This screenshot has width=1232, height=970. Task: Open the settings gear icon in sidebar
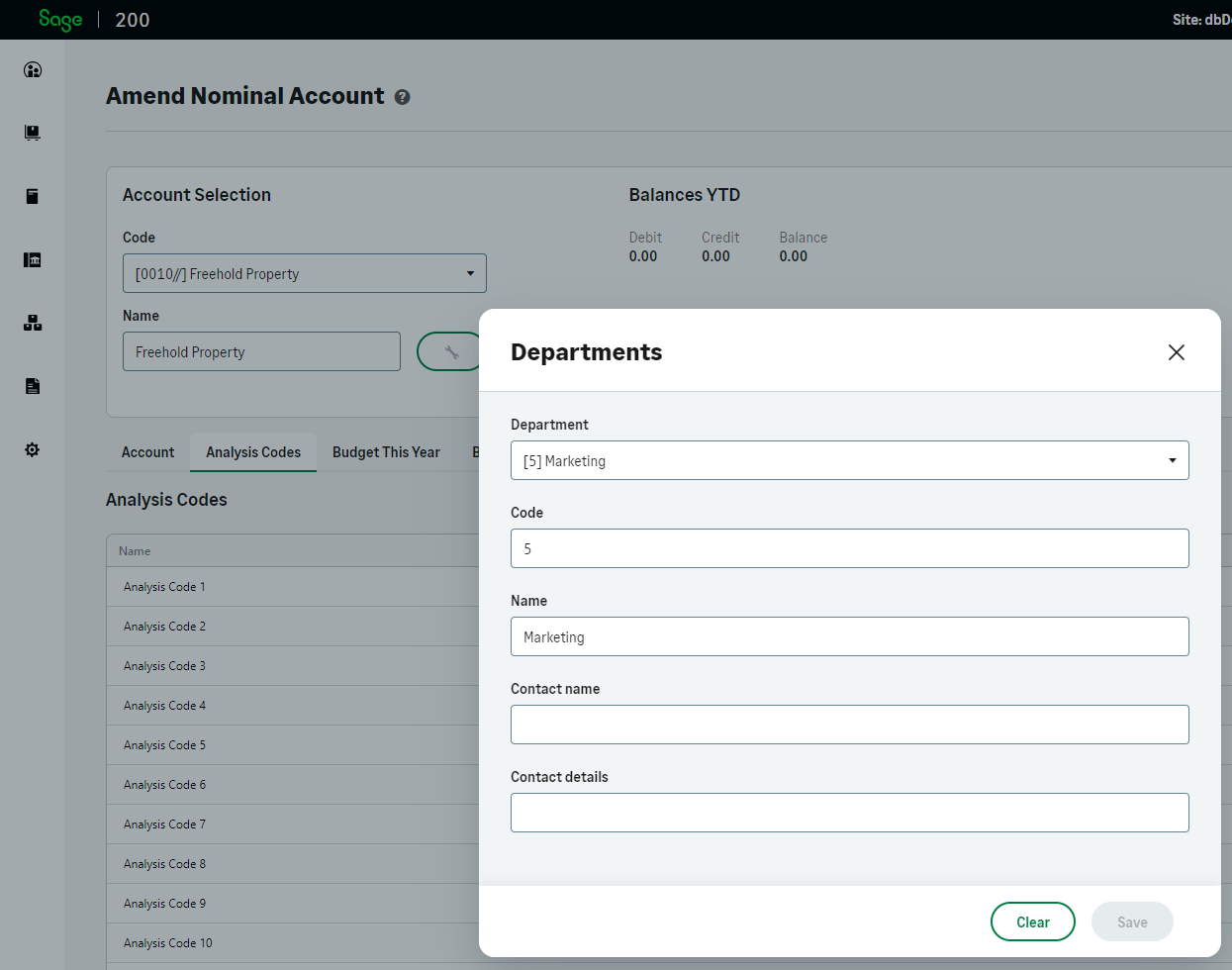[x=33, y=449]
